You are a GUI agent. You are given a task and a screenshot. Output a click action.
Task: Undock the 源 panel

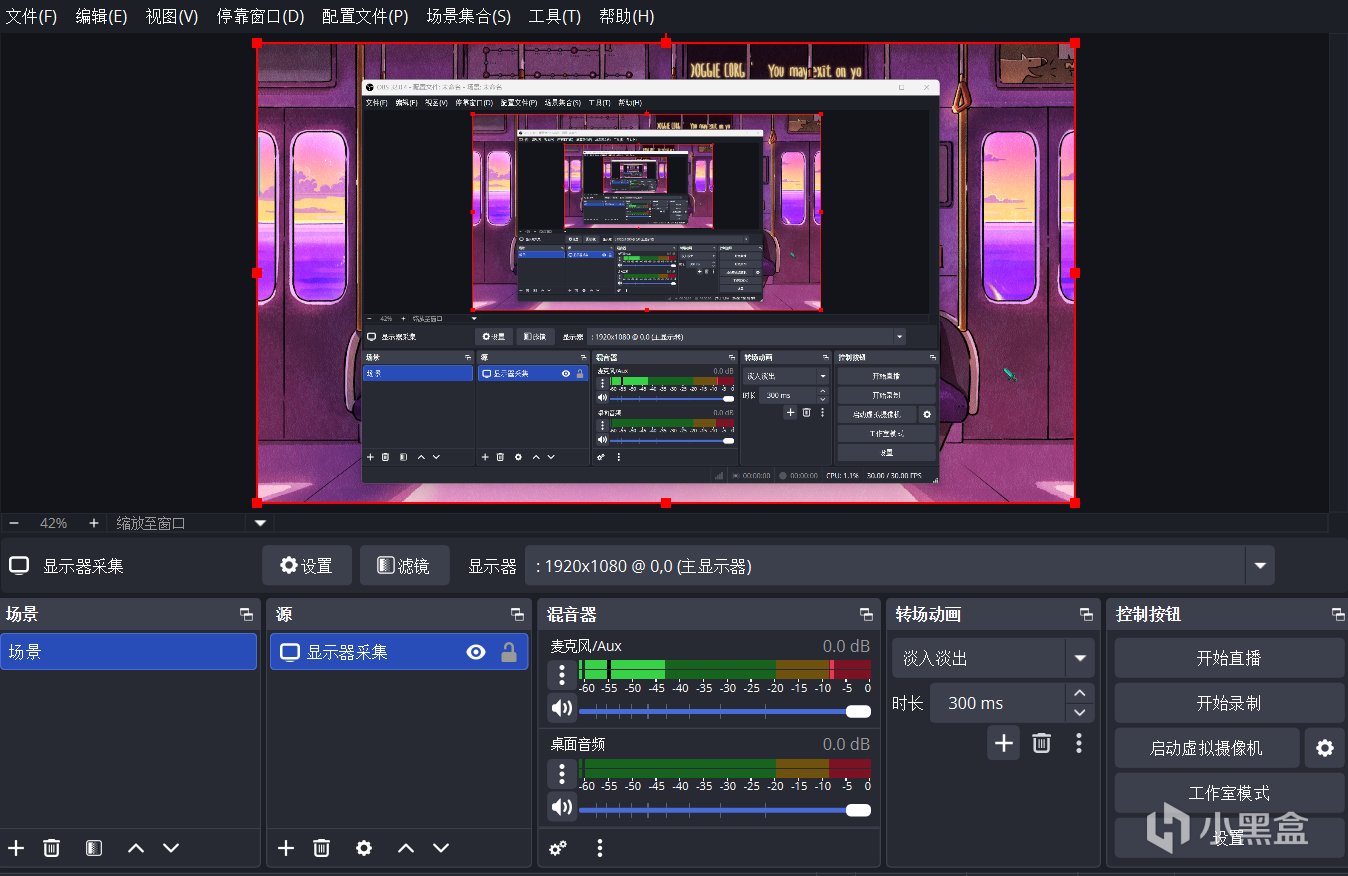tap(517, 614)
